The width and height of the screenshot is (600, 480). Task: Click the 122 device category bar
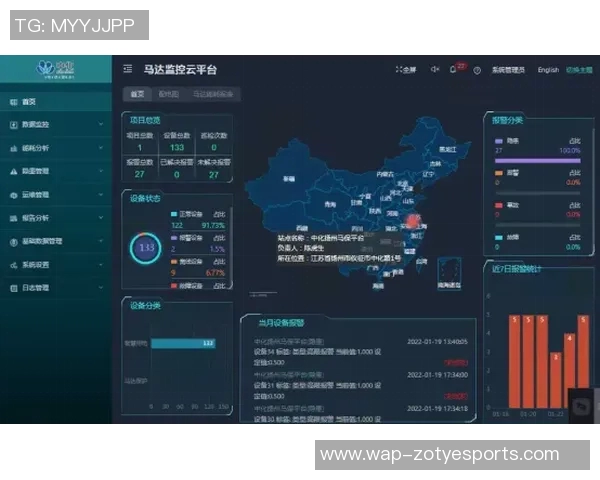pos(183,343)
